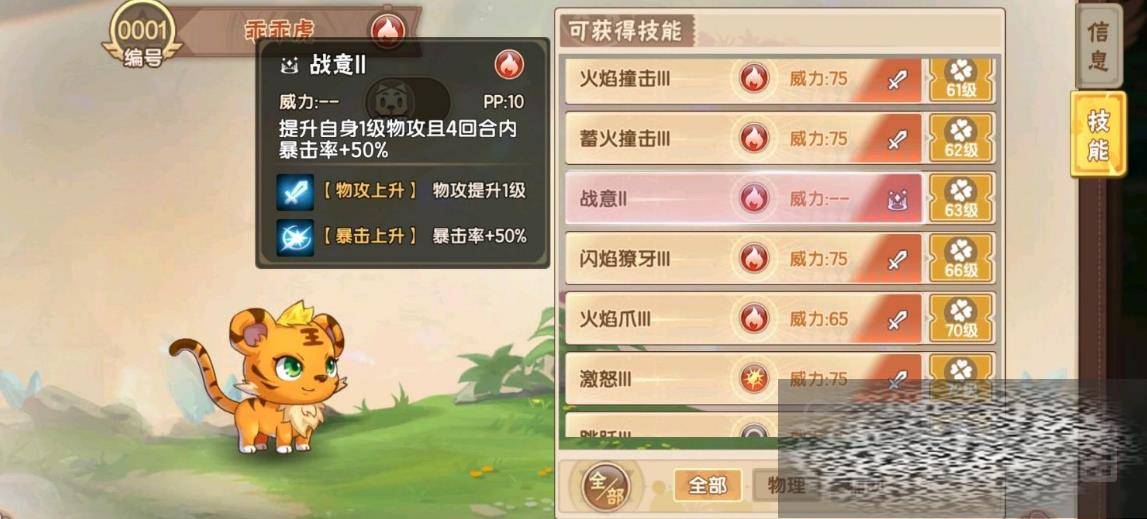Click the 0001 编号 number medal
The image size is (1147, 519).
pyautogui.click(x=143, y=34)
